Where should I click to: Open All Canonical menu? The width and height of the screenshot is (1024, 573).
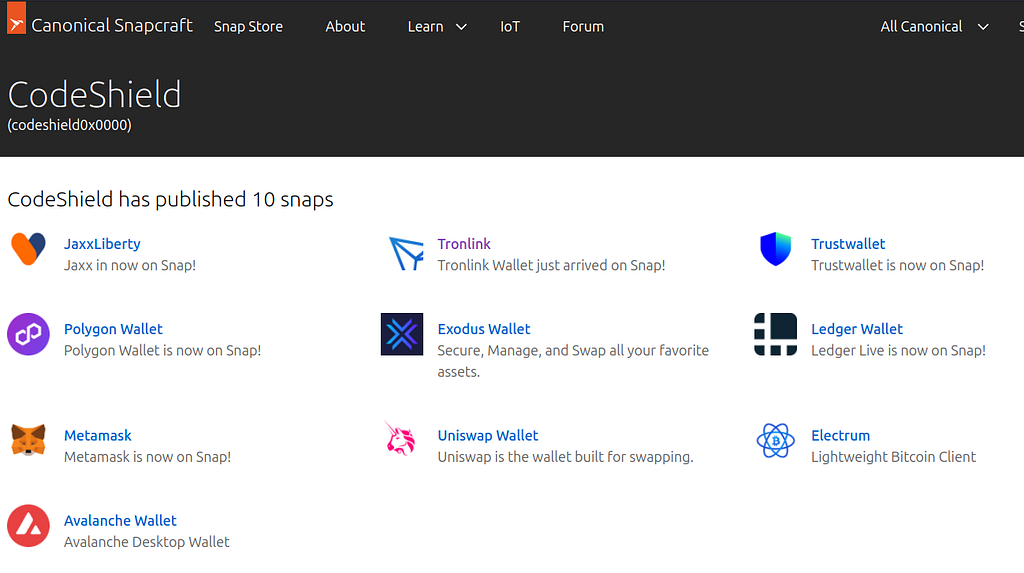click(921, 26)
